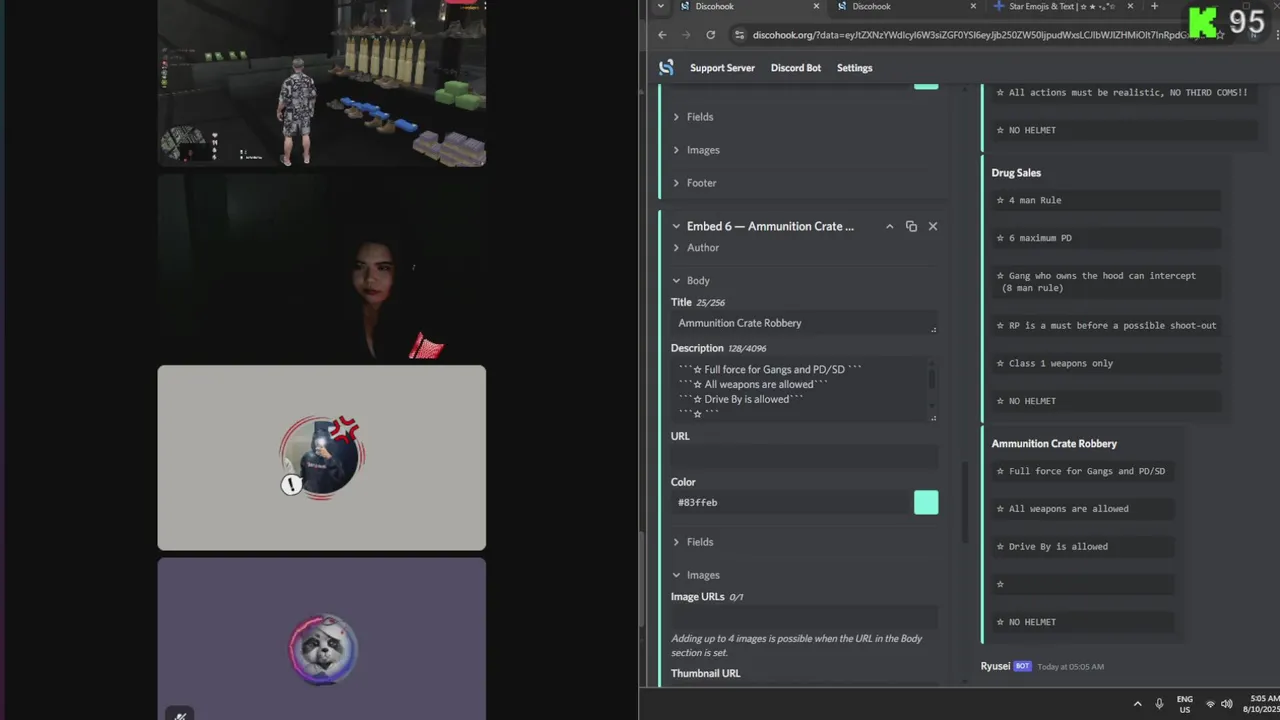Expand the Fields section of the previous embed
This screenshot has width=1280, height=720.
pyautogui.click(x=693, y=117)
